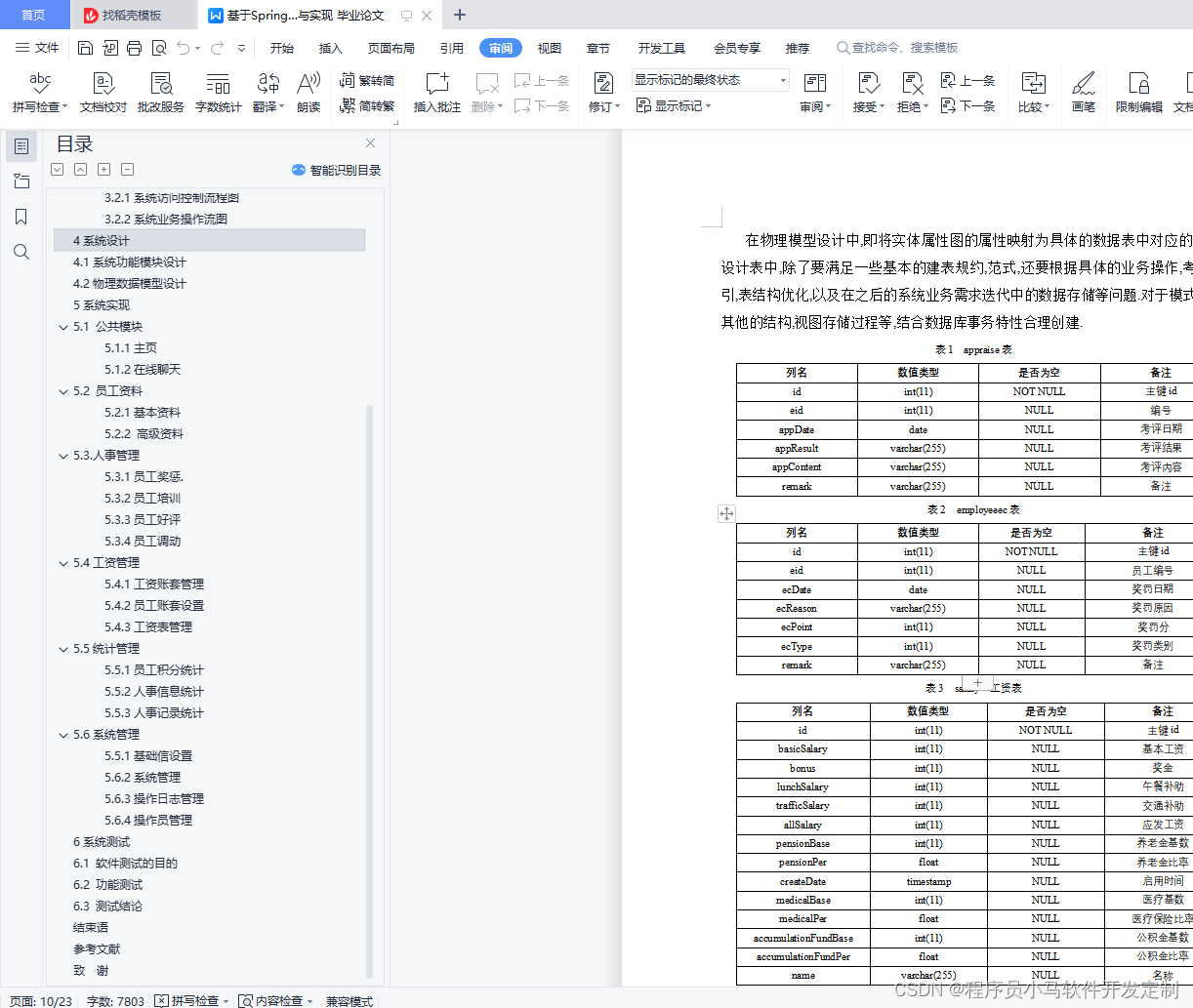This screenshot has height=1008, width=1193.
Task: Go to 下一条 next revision
Action: click(x=967, y=105)
